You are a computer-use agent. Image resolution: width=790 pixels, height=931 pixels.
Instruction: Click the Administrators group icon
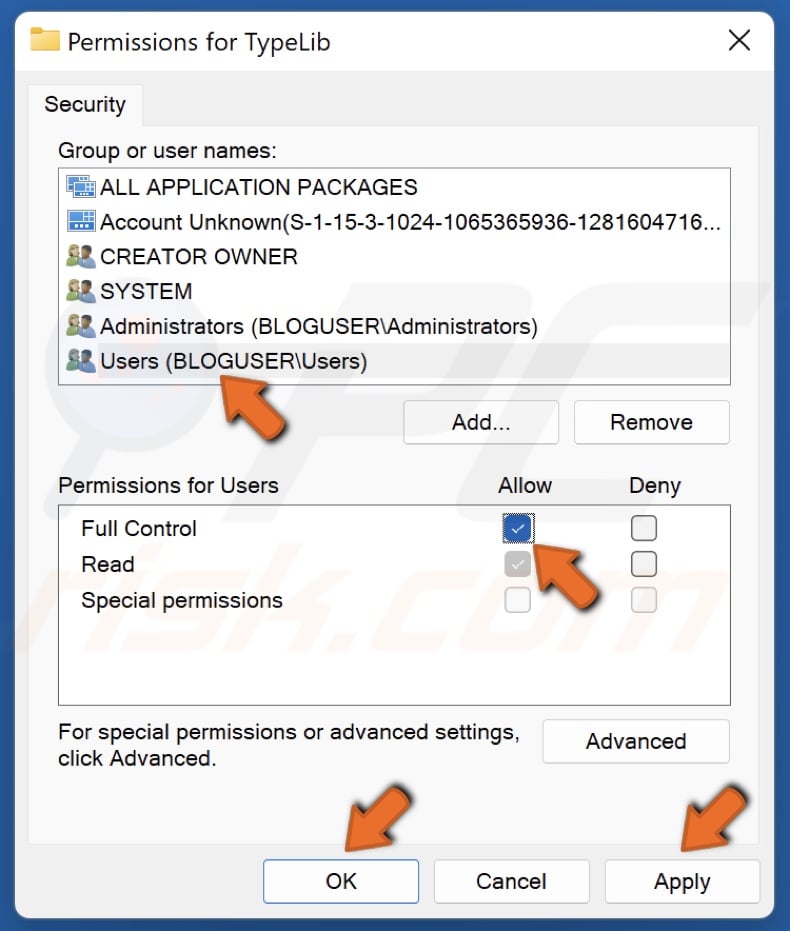click(x=80, y=327)
